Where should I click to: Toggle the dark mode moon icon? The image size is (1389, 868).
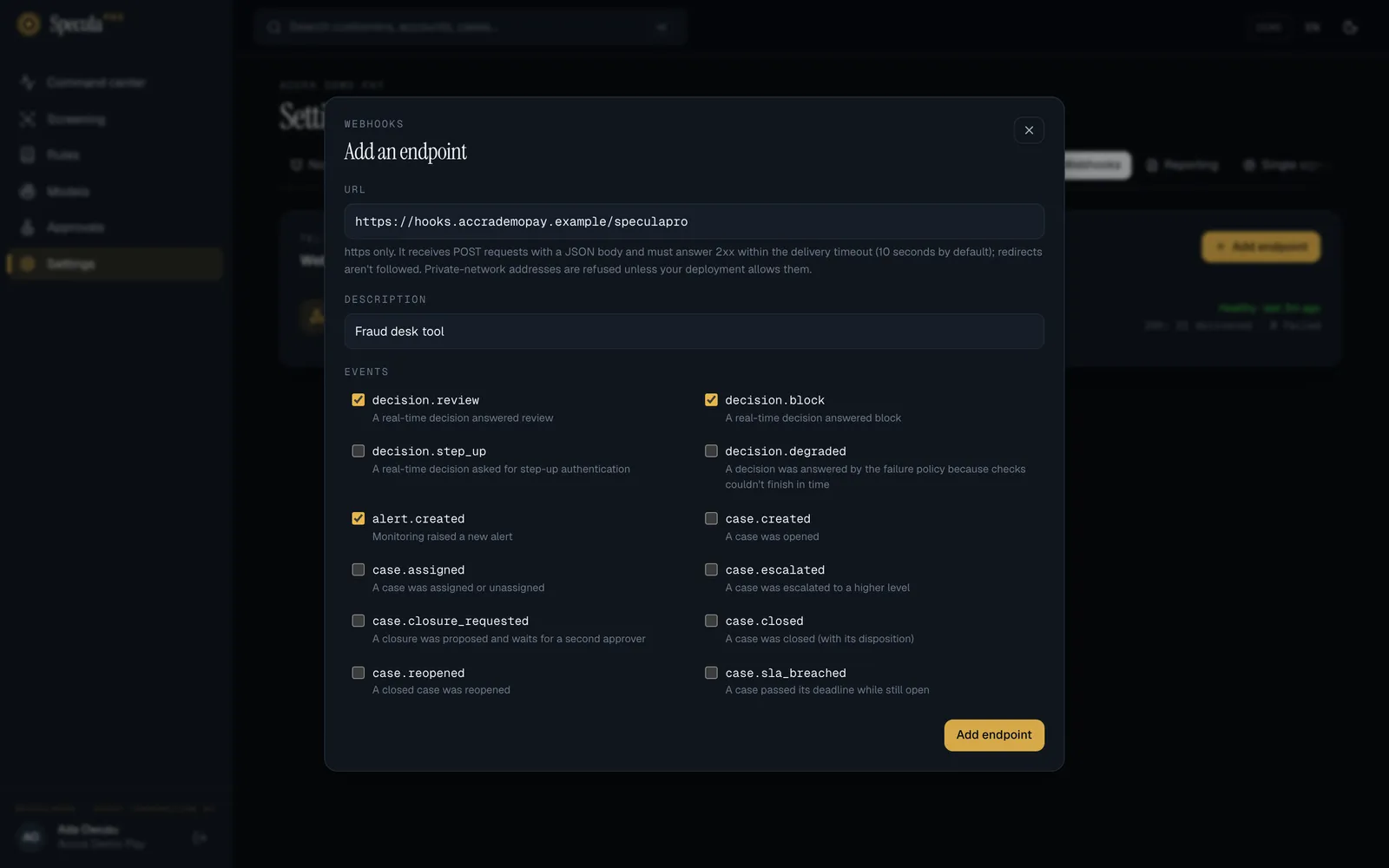pos(1350,28)
